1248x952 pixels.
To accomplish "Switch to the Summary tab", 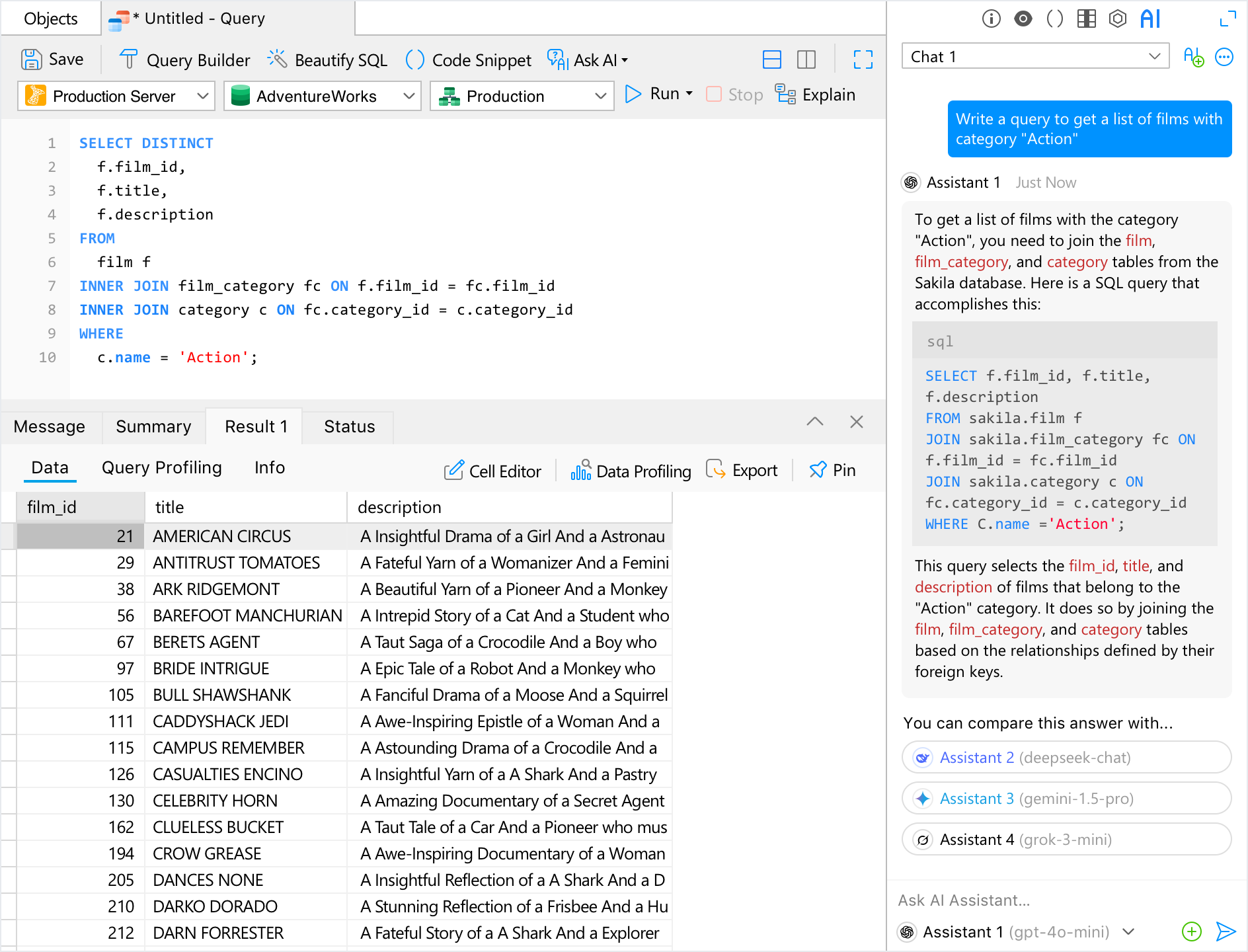I will tap(153, 426).
